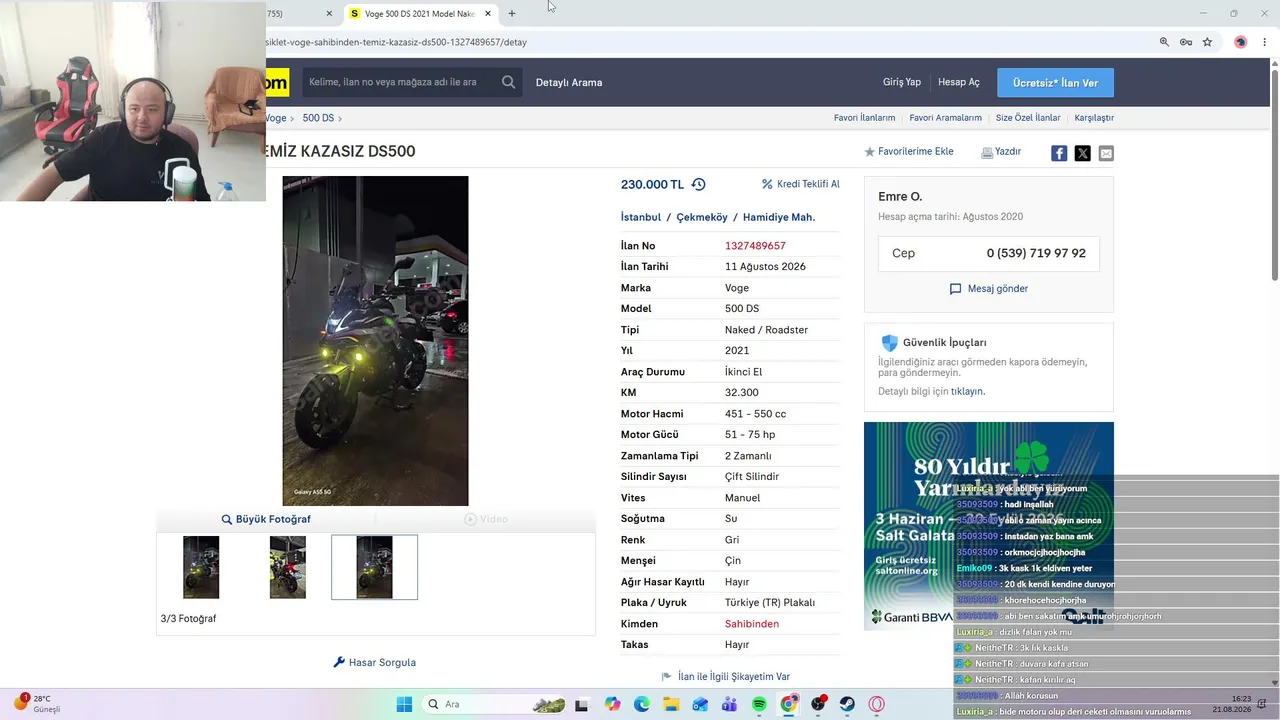Open the weather widget showing 28°C
The height and width of the screenshot is (720, 1280).
tap(38, 704)
